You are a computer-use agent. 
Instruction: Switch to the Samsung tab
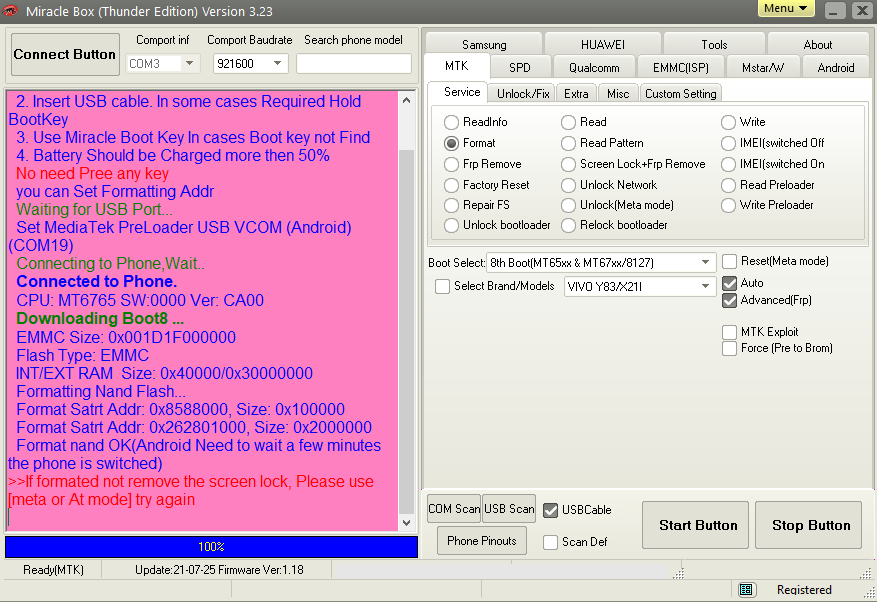tap(484, 44)
